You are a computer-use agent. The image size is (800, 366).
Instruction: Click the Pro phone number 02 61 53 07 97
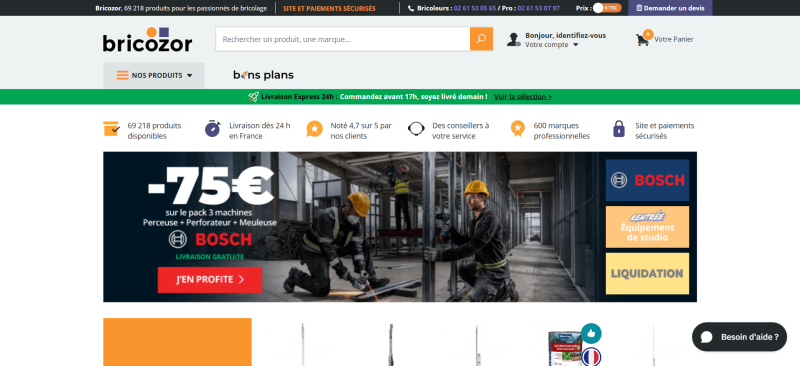(x=538, y=8)
